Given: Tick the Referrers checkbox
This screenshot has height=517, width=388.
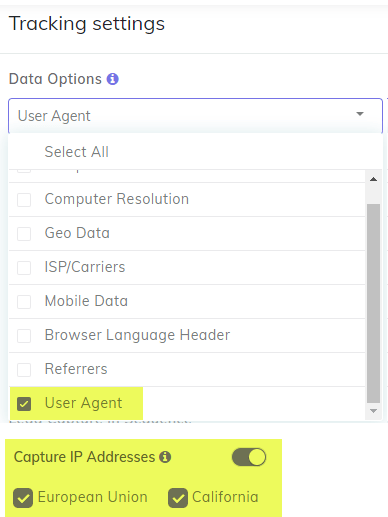Looking at the screenshot, I should [24, 370].
